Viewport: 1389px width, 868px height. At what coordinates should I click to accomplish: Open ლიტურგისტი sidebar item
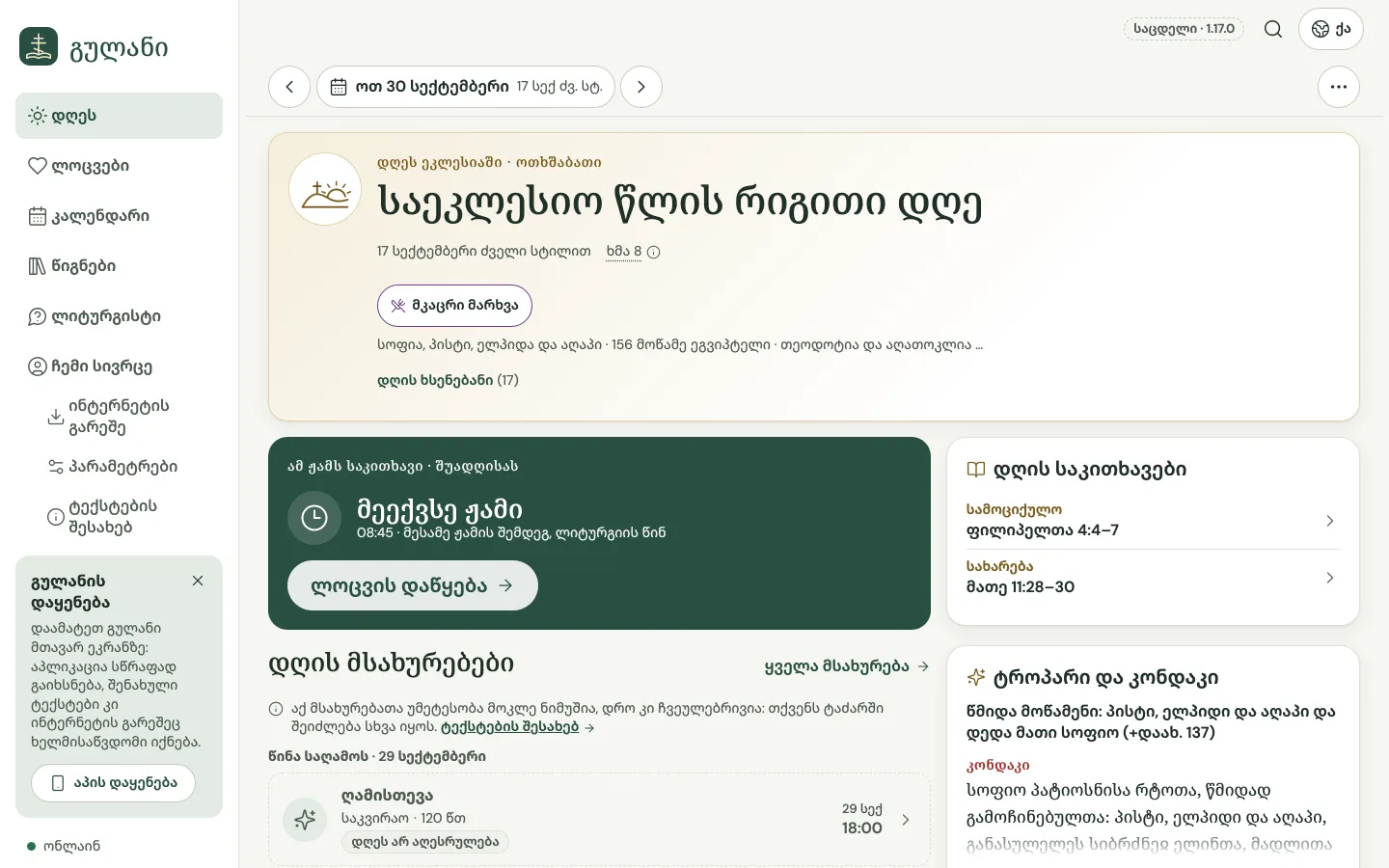(119, 316)
